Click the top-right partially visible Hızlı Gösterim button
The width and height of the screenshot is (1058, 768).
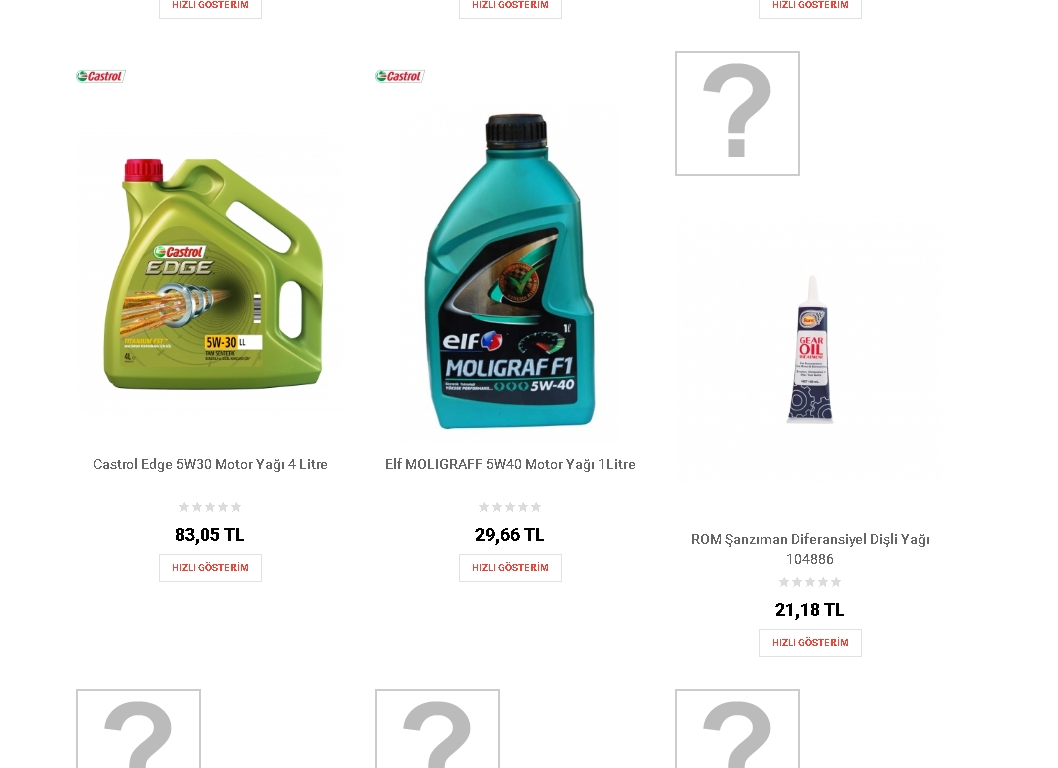[x=810, y=6]
